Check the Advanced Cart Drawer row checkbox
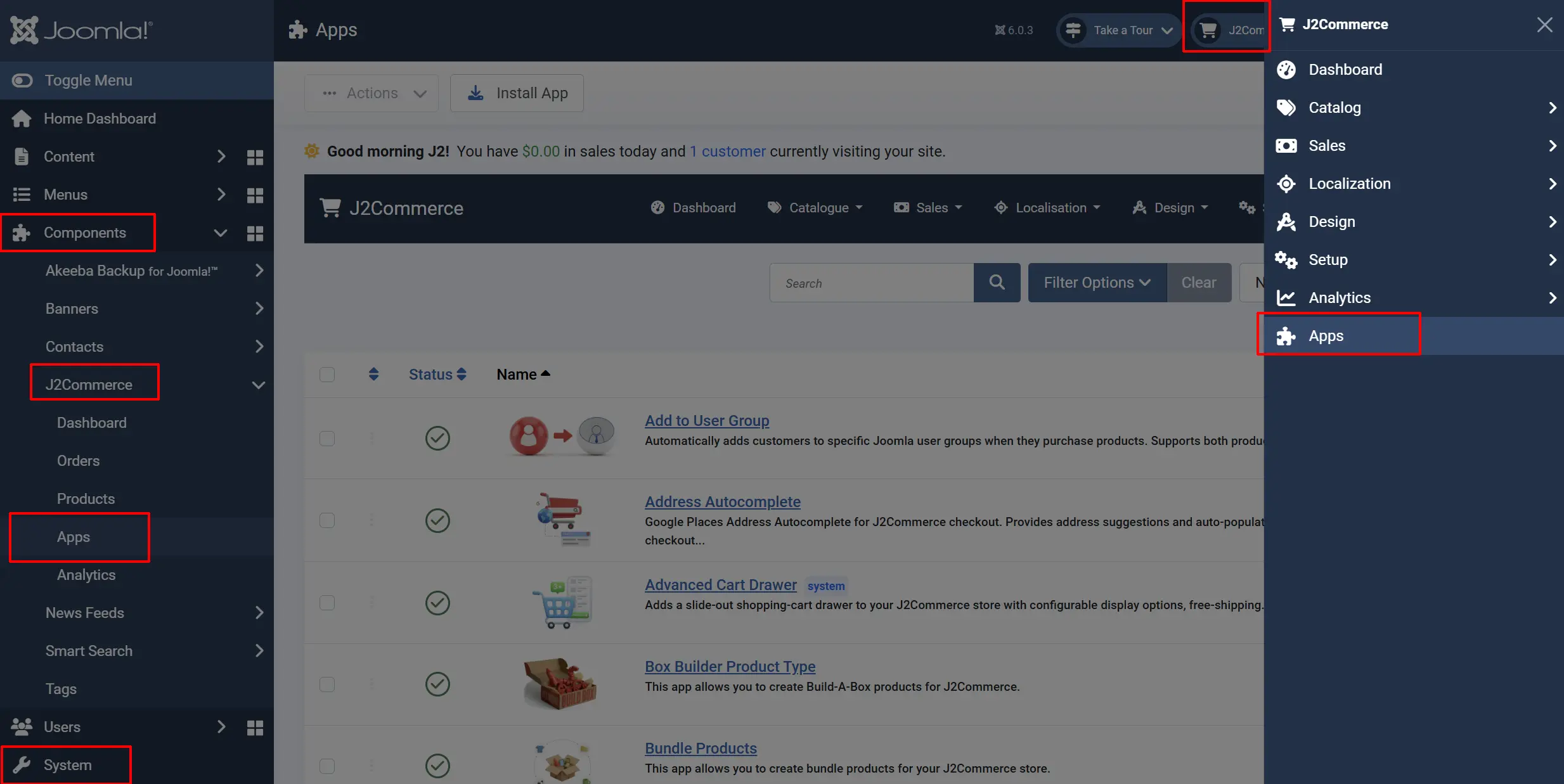The height and width of the screenshot is (784, 1564). tap(327, 602)
